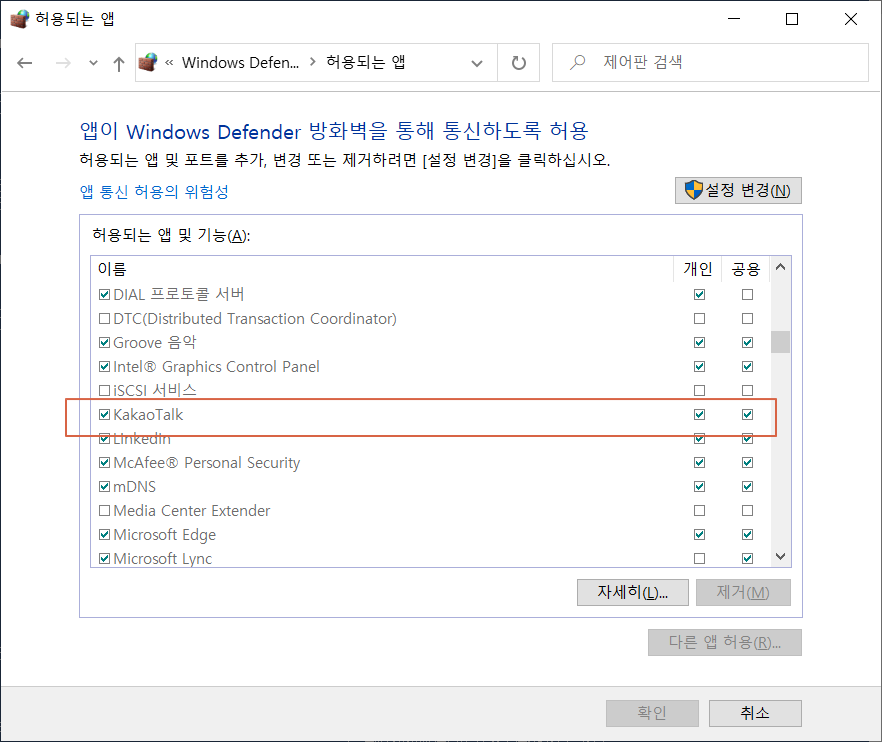Click the list scrollbar down arrow
Screen dimensions: 882x742
[x=780, y=556]
